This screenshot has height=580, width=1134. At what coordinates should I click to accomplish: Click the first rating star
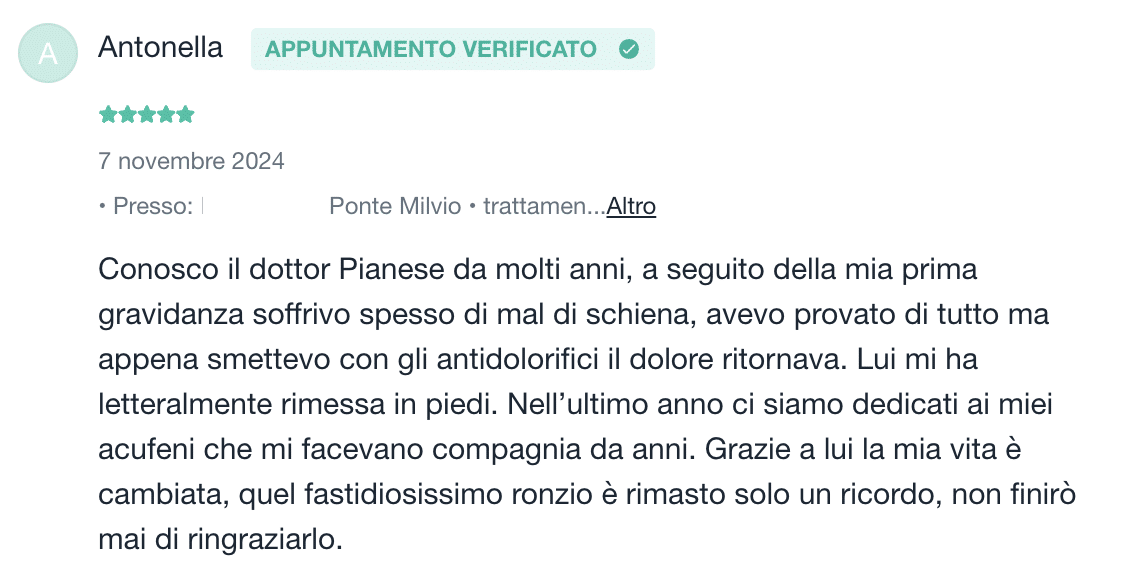(108, 115)
